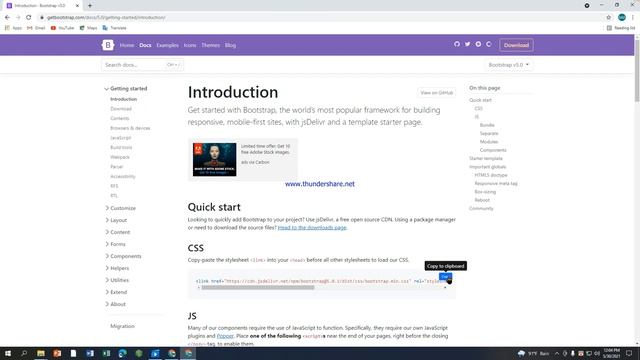Jump to Responsive meta tag section

coord(496,183)
